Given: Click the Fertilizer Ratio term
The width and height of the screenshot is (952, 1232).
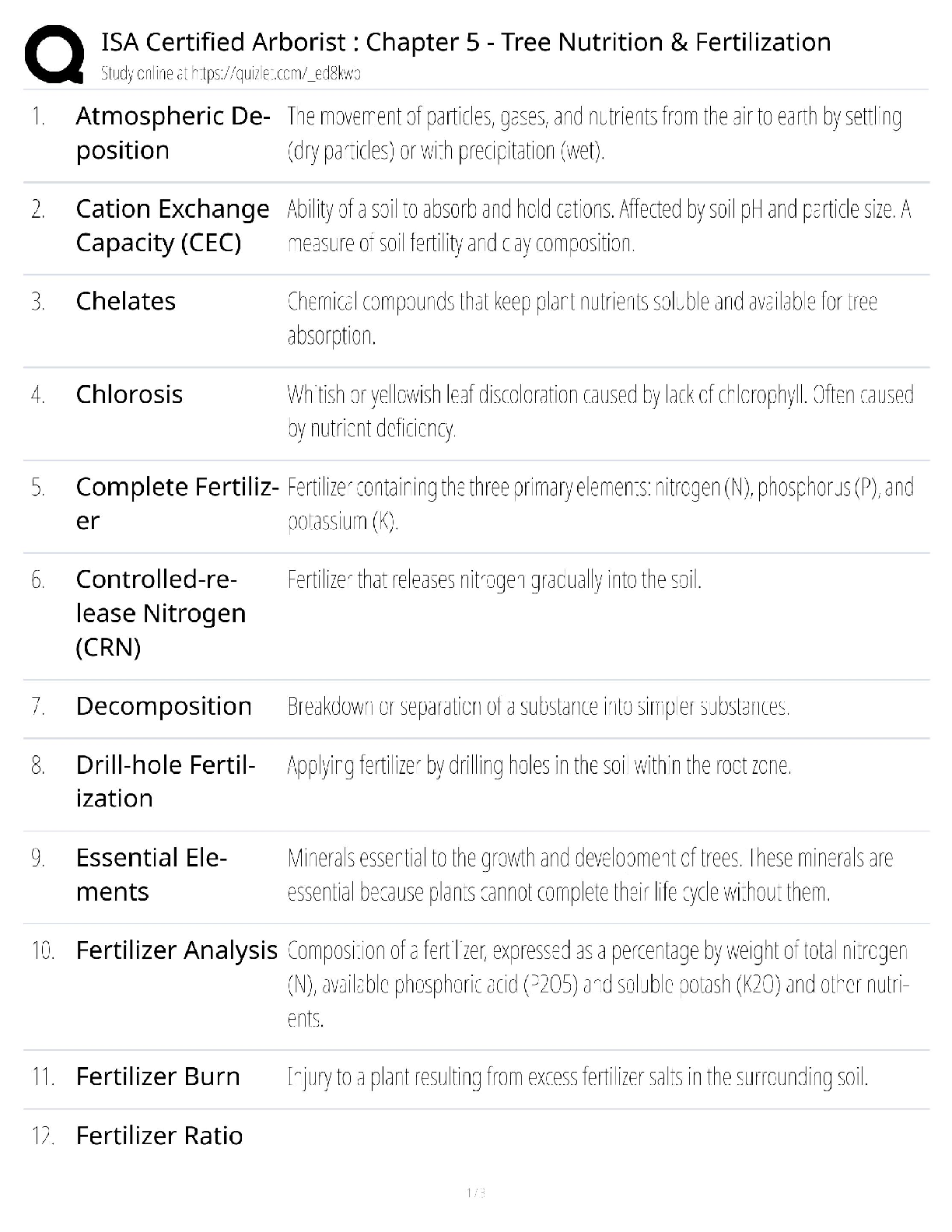Looking at the screenshot, I should pos(159,1136).
